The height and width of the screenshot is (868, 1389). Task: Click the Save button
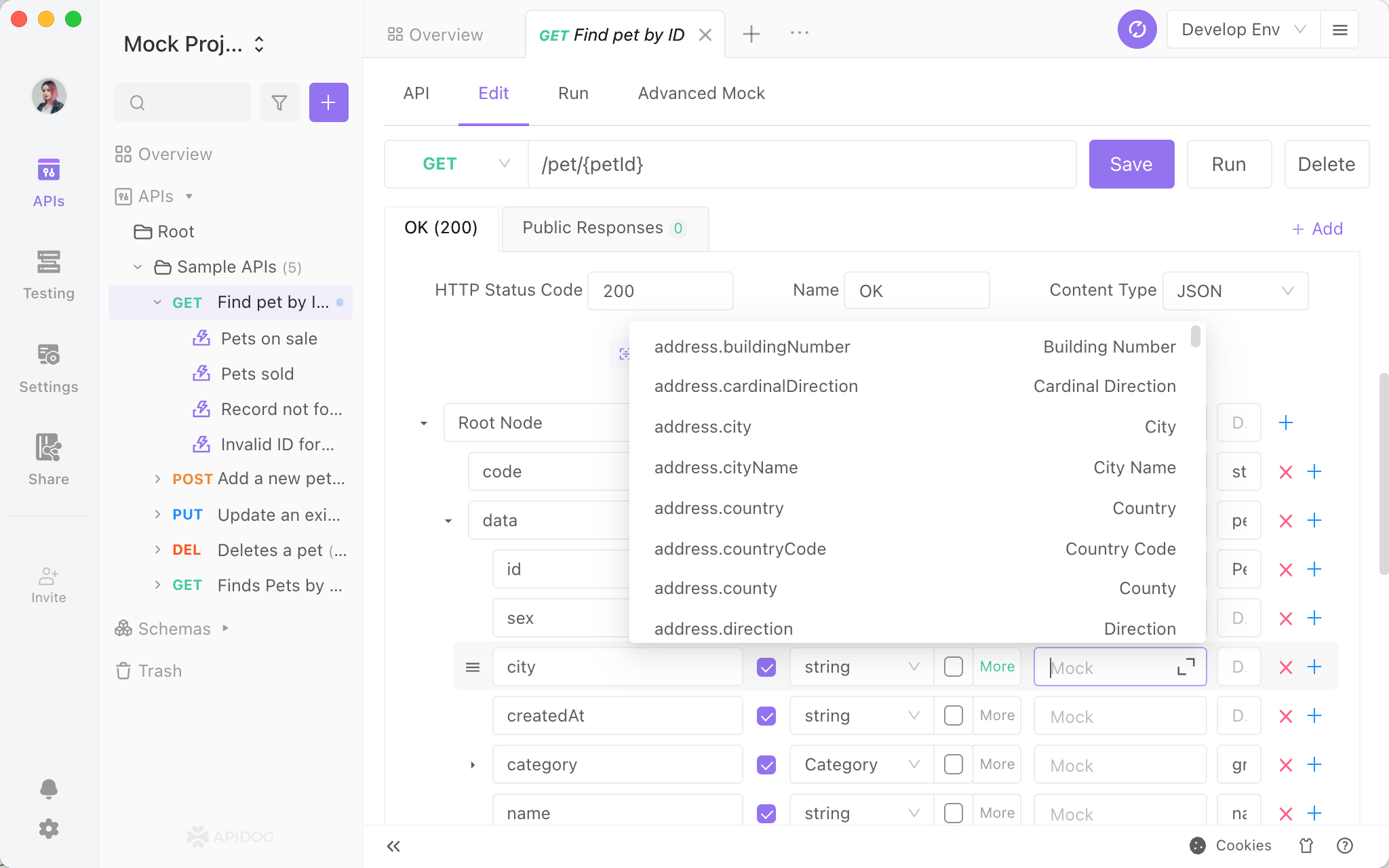[x=1131, y=163]
